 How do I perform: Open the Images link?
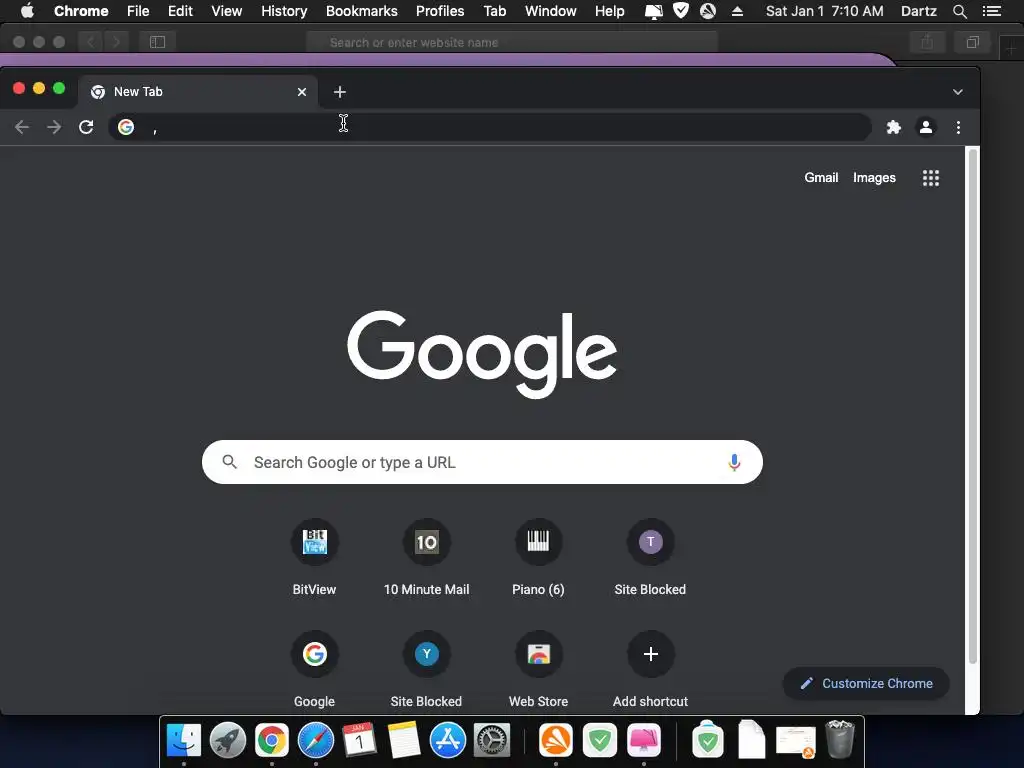pyautogui.click(x=874, y=178)
